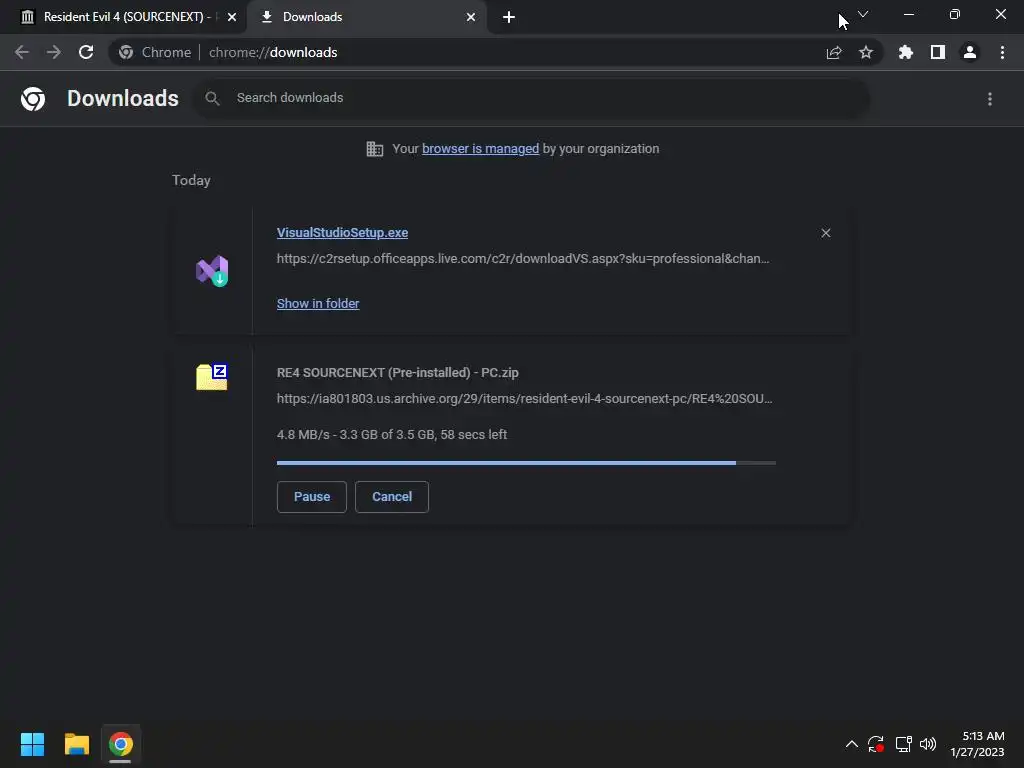Click the managed organization building icon
This screenshot has height=768, width=1024.
click(375, 149)
